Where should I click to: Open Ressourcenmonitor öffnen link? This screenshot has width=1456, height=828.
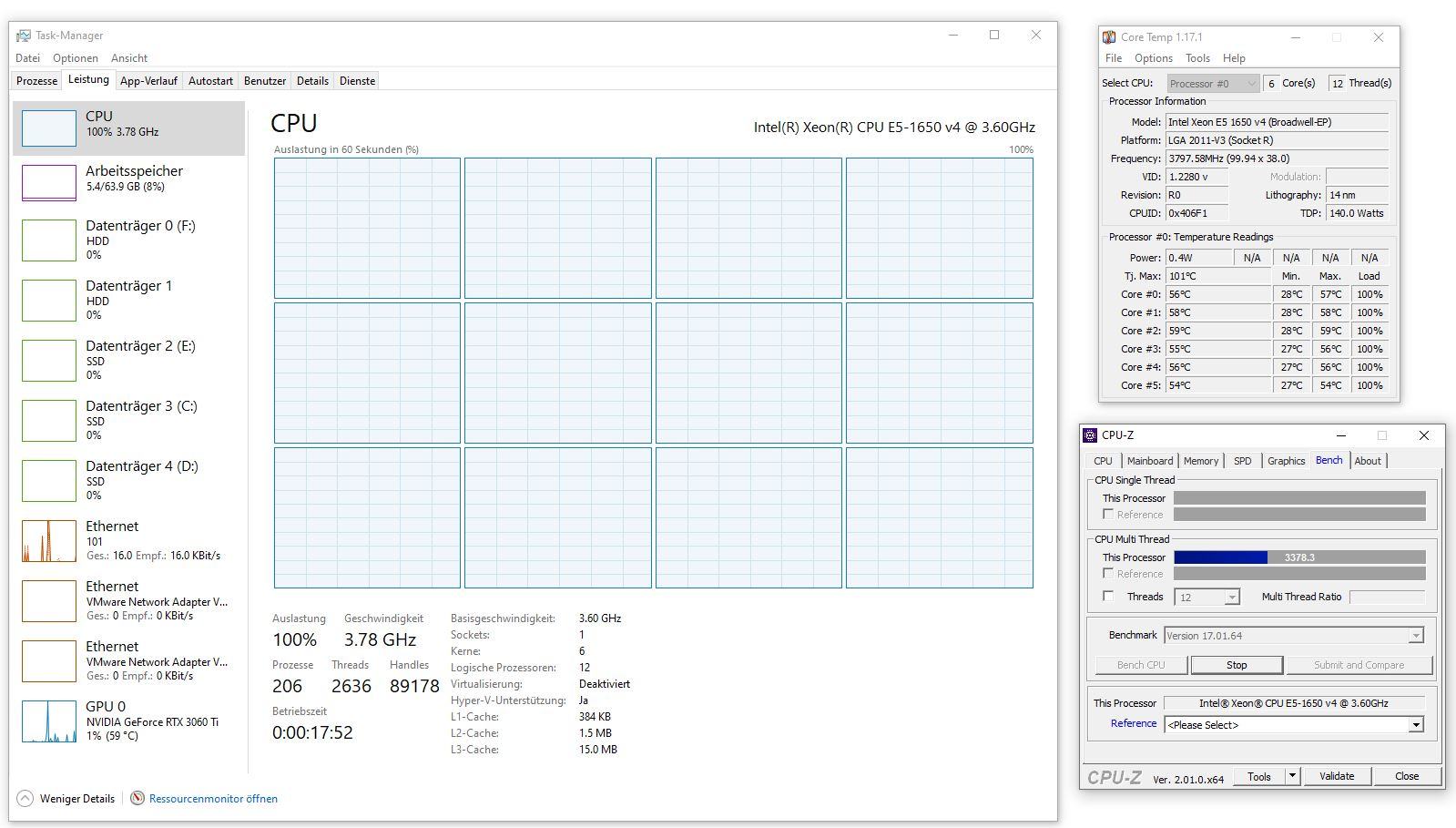click(213, 799)
